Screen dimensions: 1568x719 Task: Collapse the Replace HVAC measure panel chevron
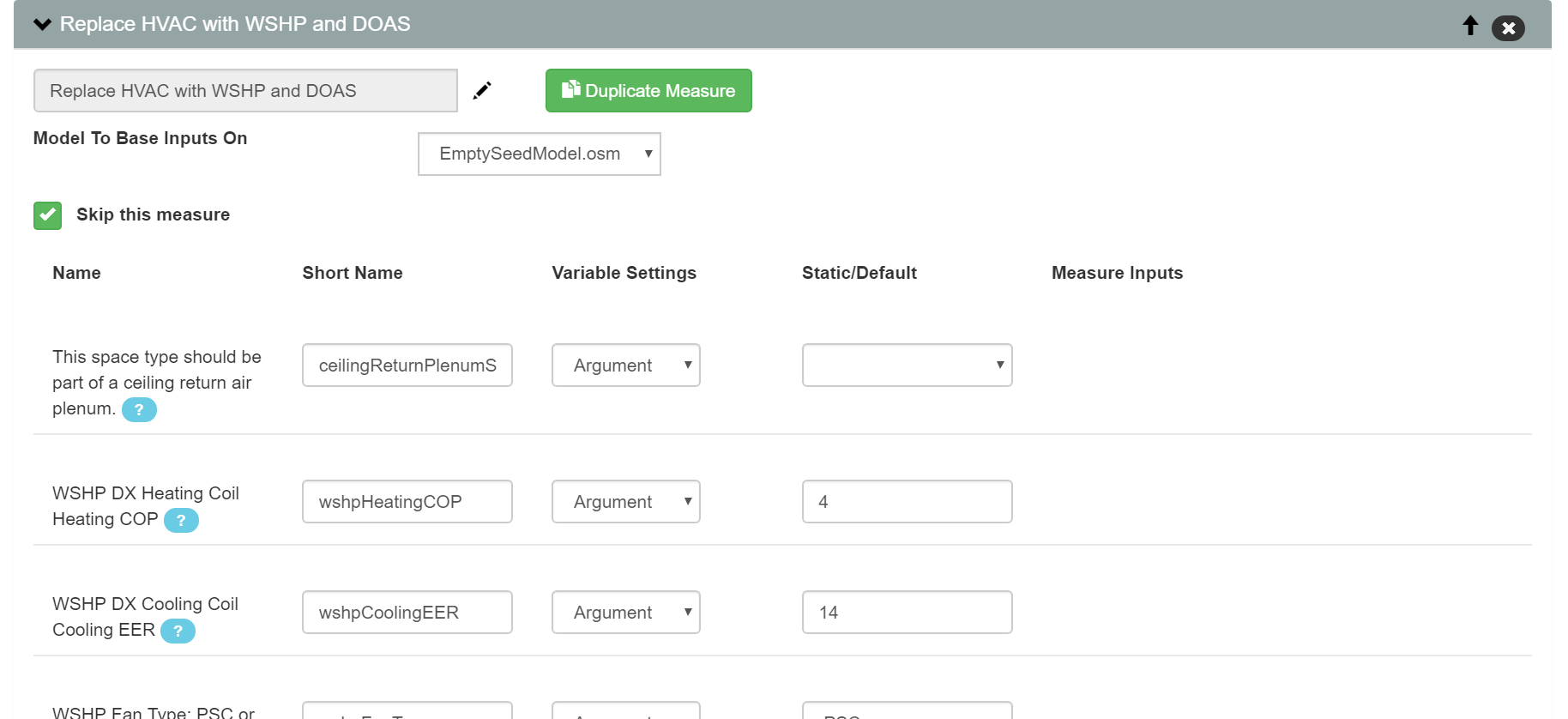pos(42,24)
